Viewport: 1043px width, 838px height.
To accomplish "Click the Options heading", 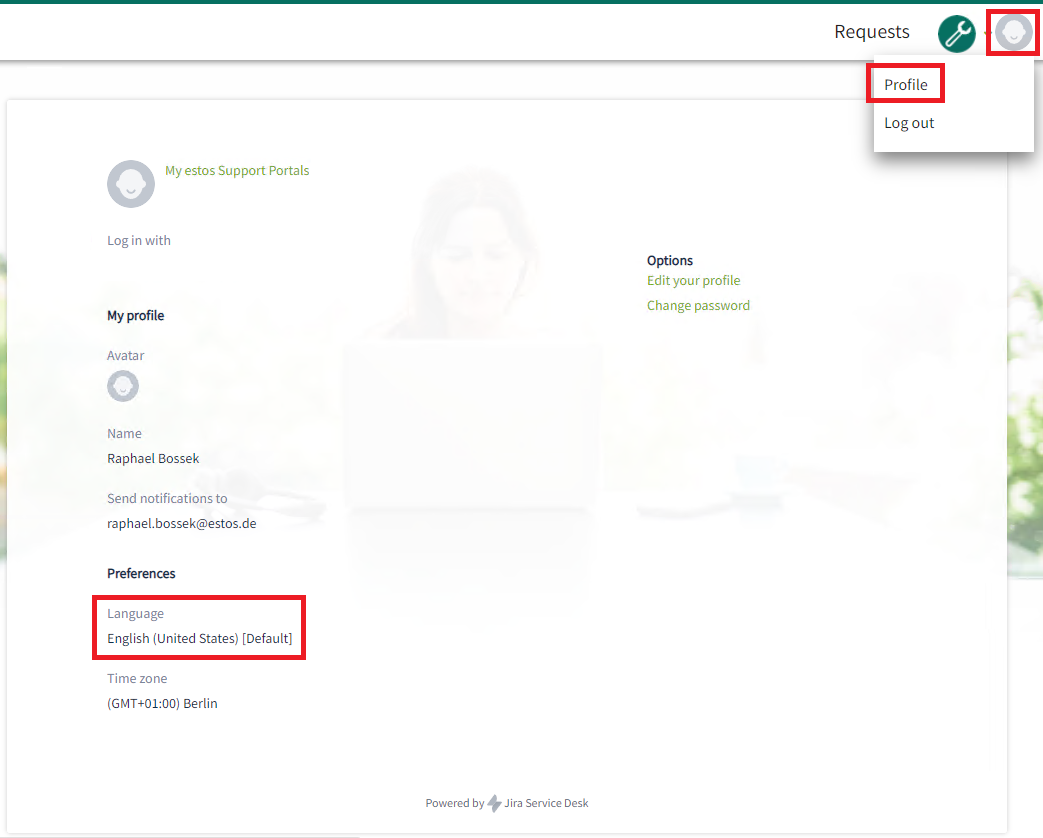I will 670,261.
